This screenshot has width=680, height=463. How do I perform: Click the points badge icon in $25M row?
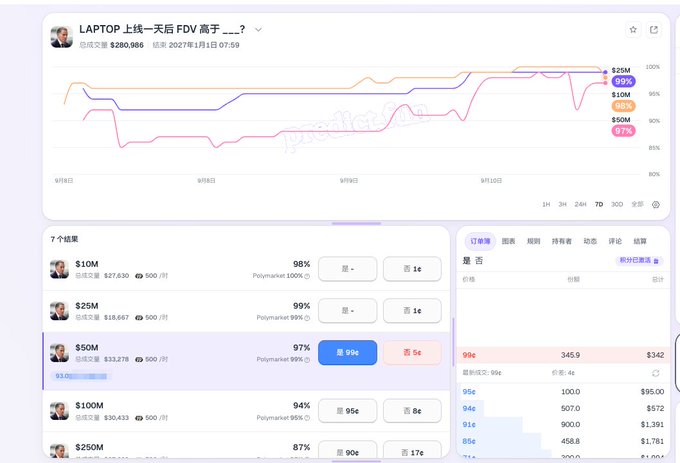pyautogui.click(x=139, y=317)
